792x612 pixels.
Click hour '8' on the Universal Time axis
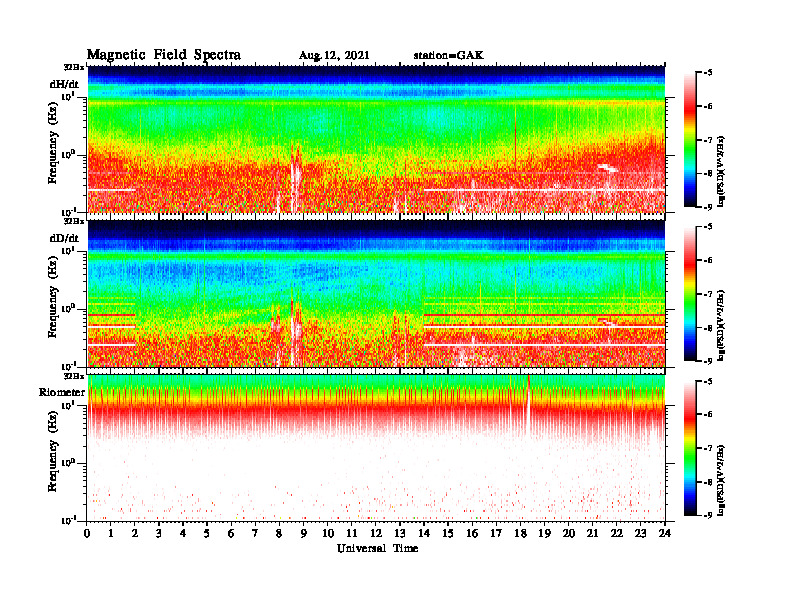[x=279, y=533]
